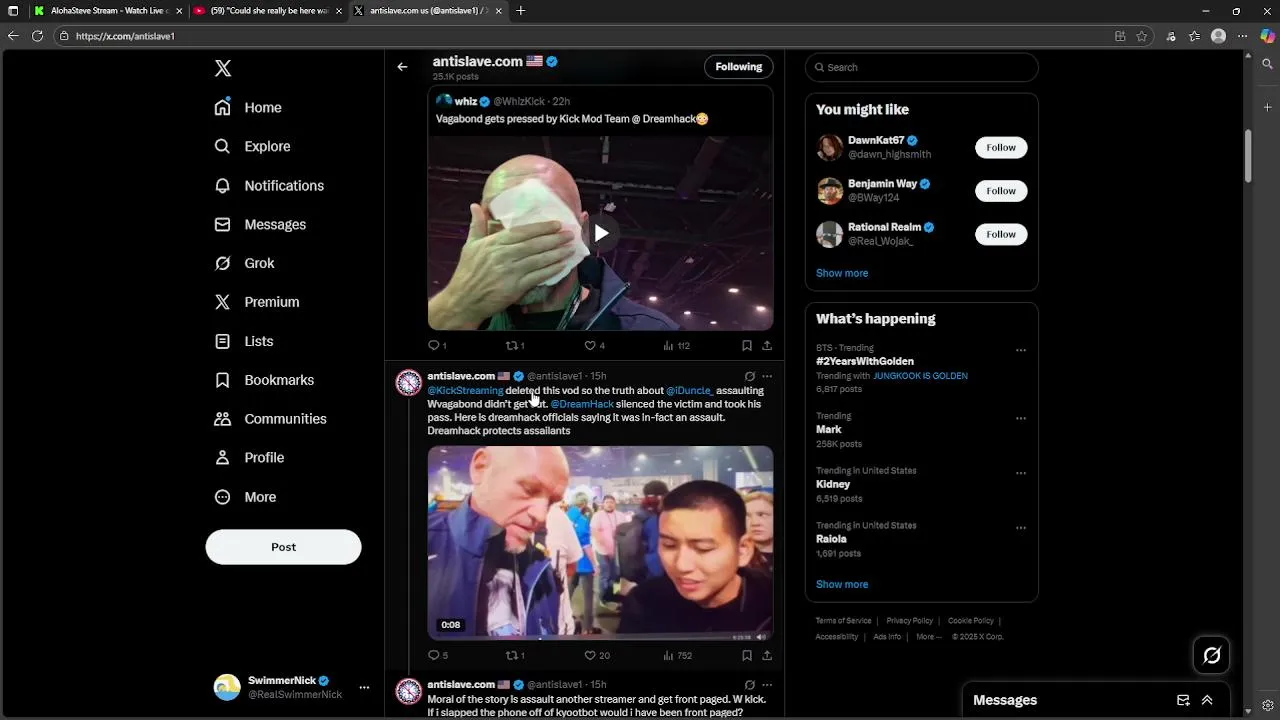This screenshot has width=1280, height=720.
Task: Open more options on Moral of the story post
Action: (x=767, y=685)
